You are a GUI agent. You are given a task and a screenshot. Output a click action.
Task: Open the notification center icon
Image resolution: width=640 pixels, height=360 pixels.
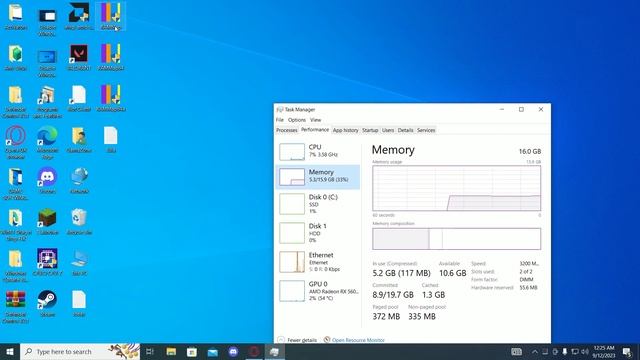pos(627,351)
